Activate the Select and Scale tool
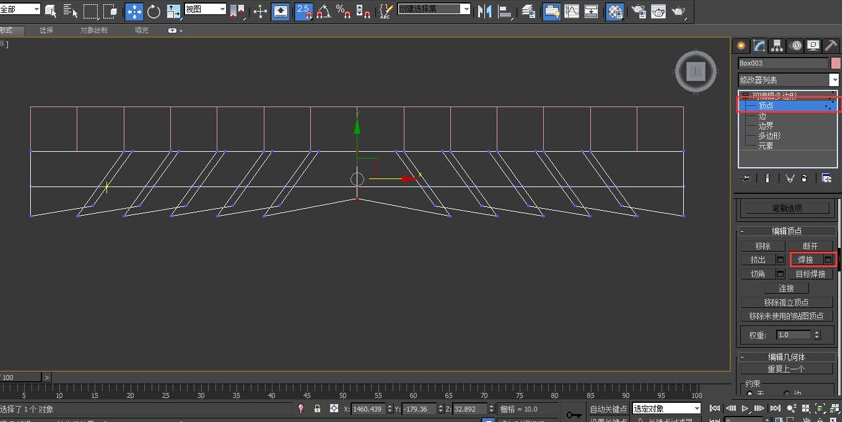This screenshot has width=842, height=422. point(173,11)
